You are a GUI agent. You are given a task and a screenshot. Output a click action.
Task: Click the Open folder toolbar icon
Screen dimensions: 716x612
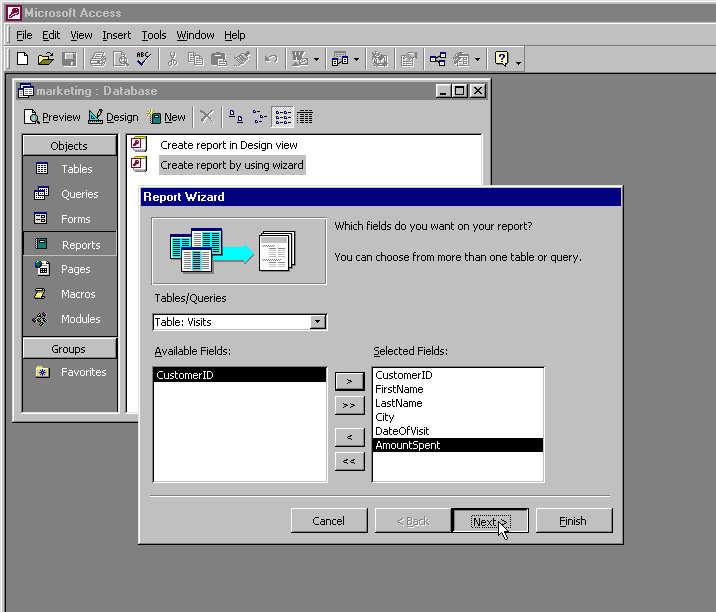tap(46, 59)
